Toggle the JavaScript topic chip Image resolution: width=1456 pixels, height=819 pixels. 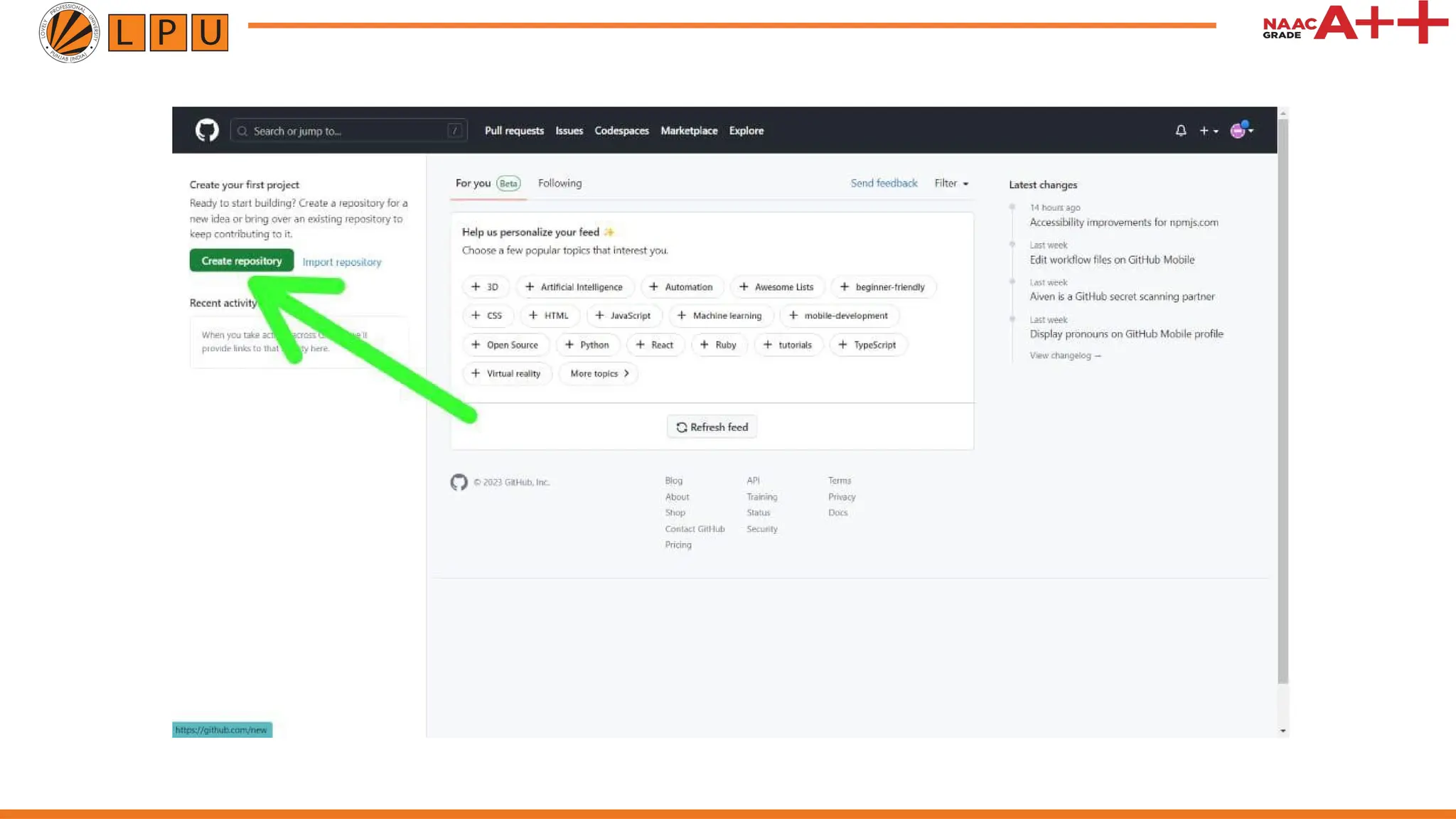pos(623,316)
